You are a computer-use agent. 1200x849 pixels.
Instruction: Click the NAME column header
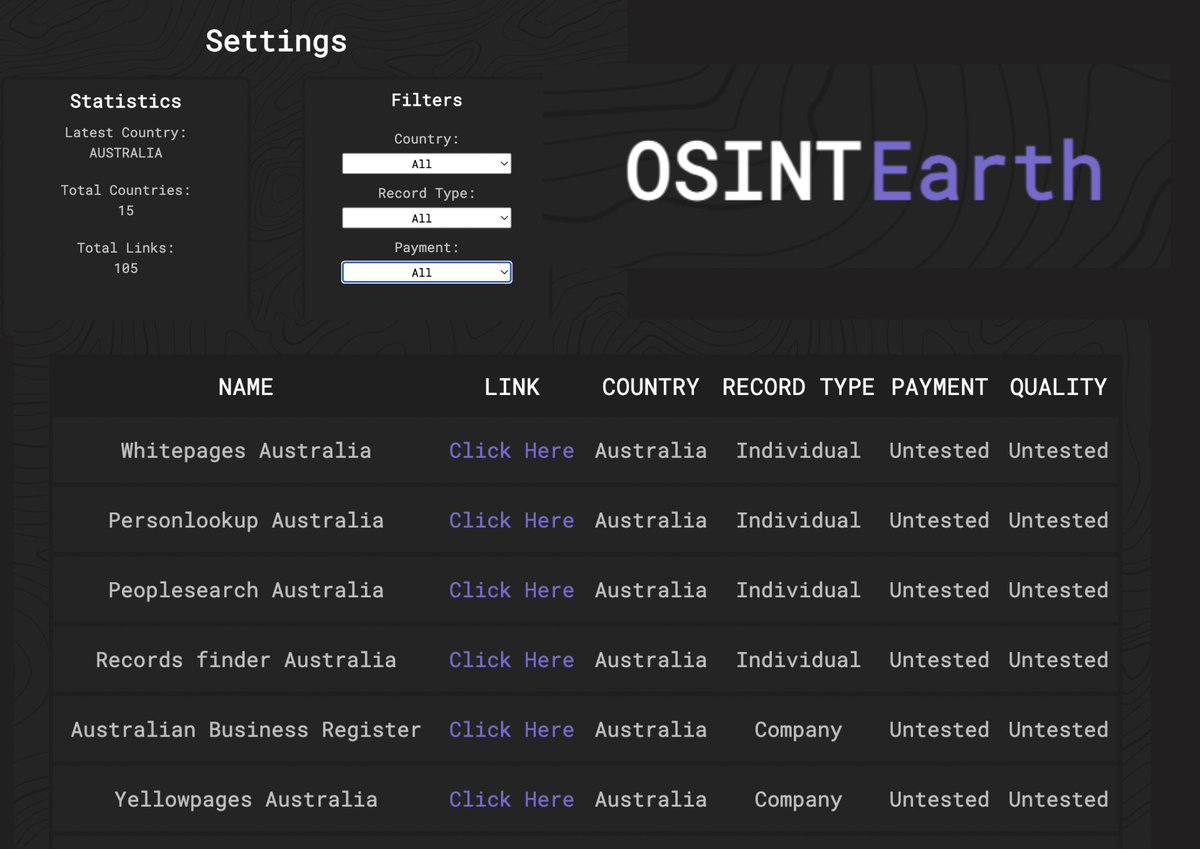pyautogui.click(x=246, y=387)
